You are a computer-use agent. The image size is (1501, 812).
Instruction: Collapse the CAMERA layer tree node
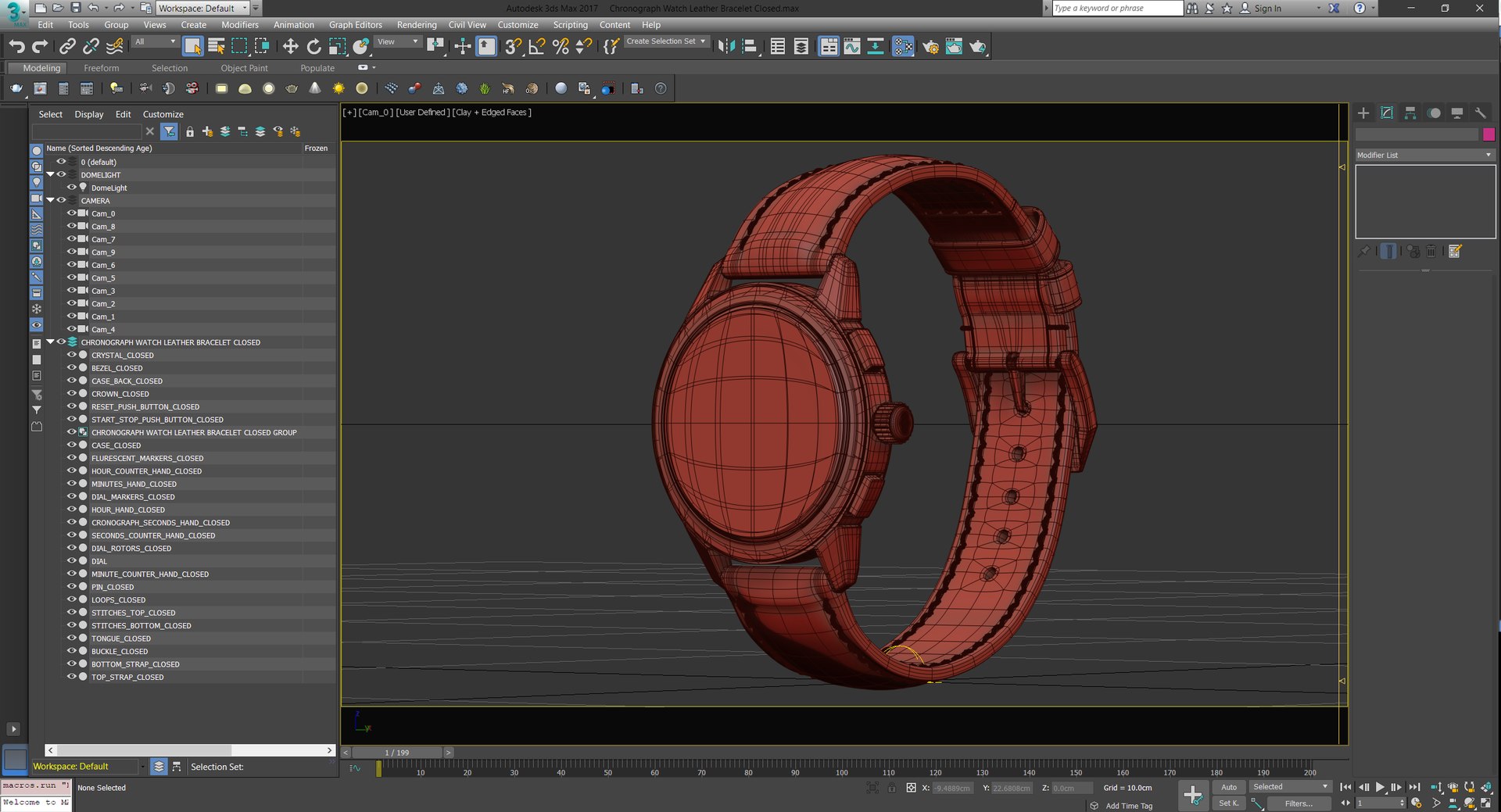pos(51,200)
